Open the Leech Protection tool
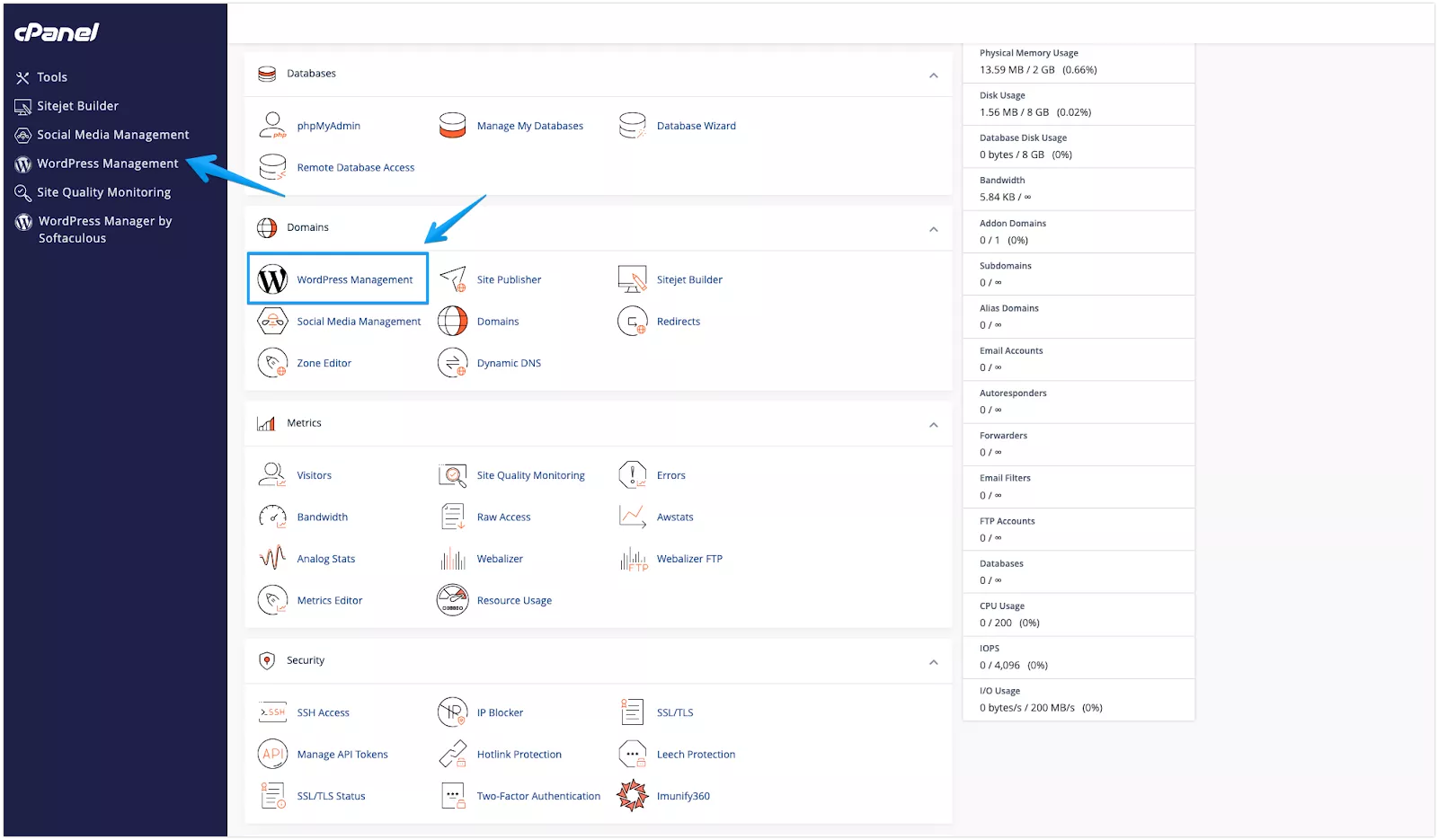The image size is (1438, 840). (696, 754)
